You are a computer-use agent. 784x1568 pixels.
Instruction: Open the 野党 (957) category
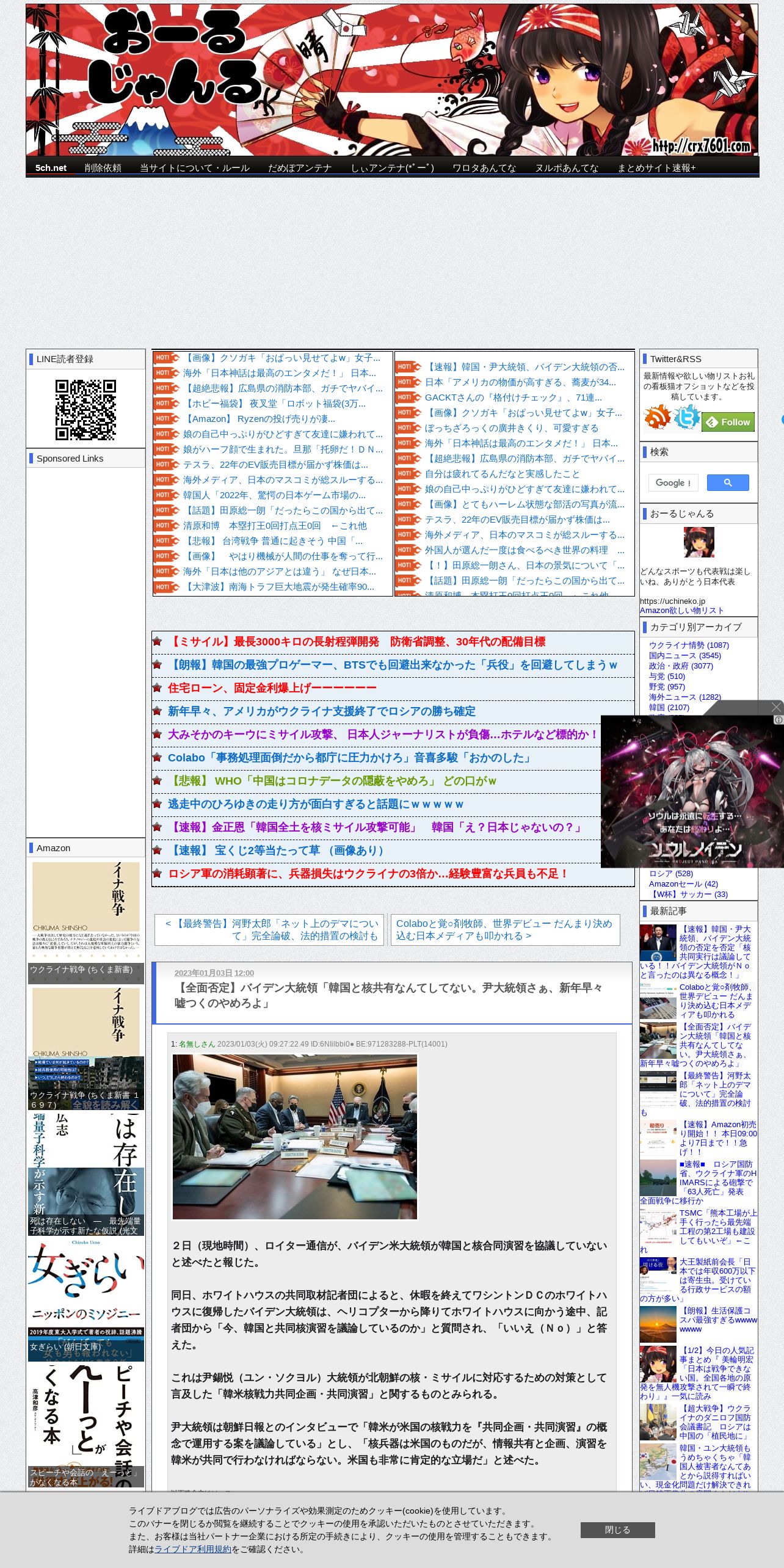pyautogui.click(x=667, y=686)
